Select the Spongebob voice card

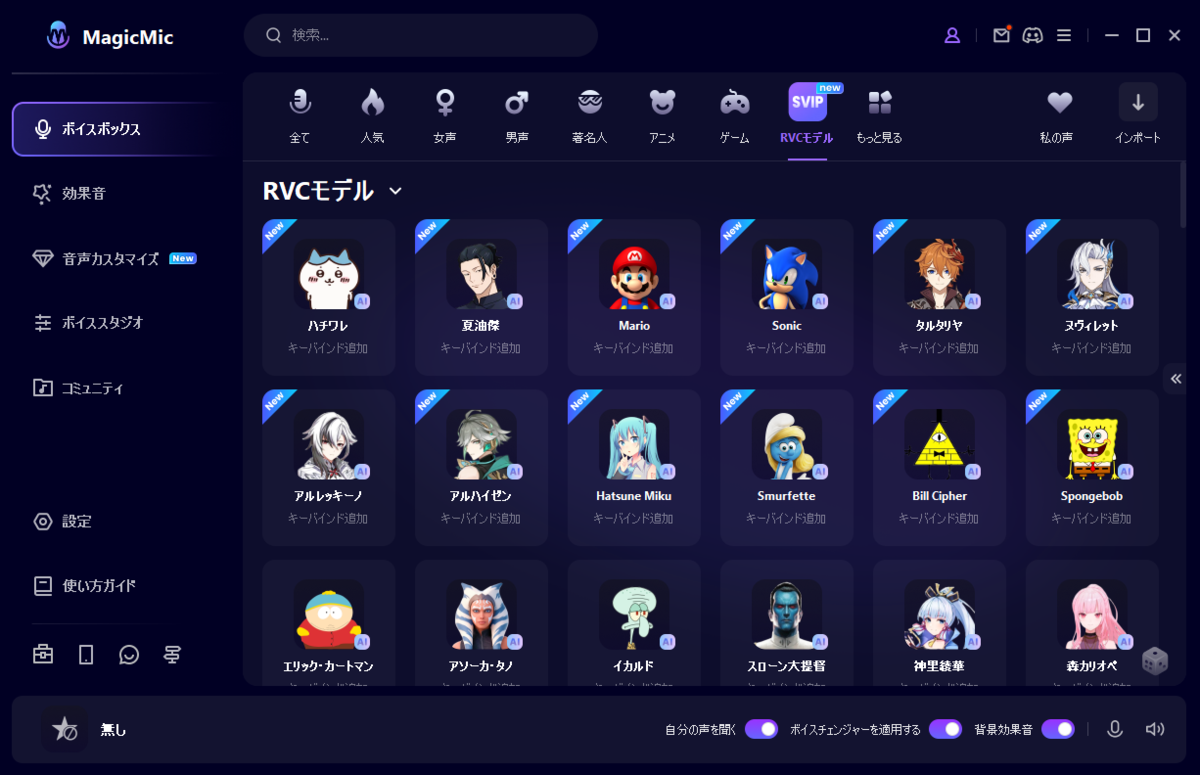point(1092,468)
